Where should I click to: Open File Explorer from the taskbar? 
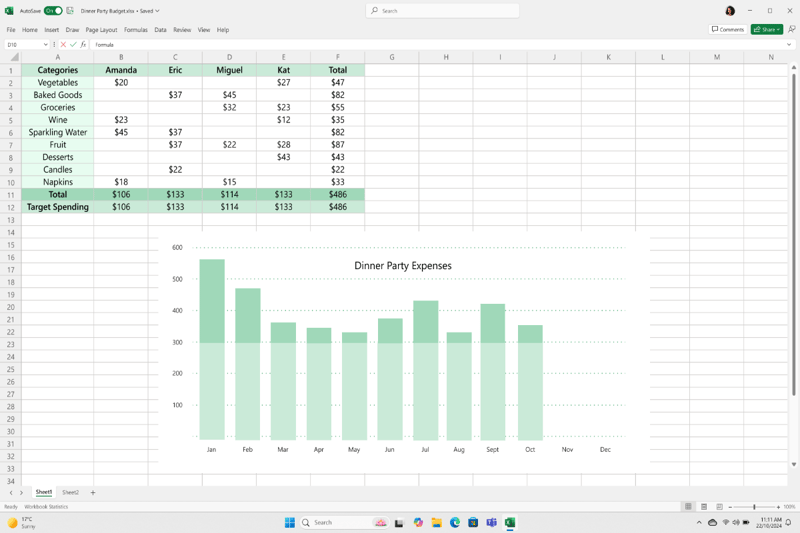pos(436,522)
